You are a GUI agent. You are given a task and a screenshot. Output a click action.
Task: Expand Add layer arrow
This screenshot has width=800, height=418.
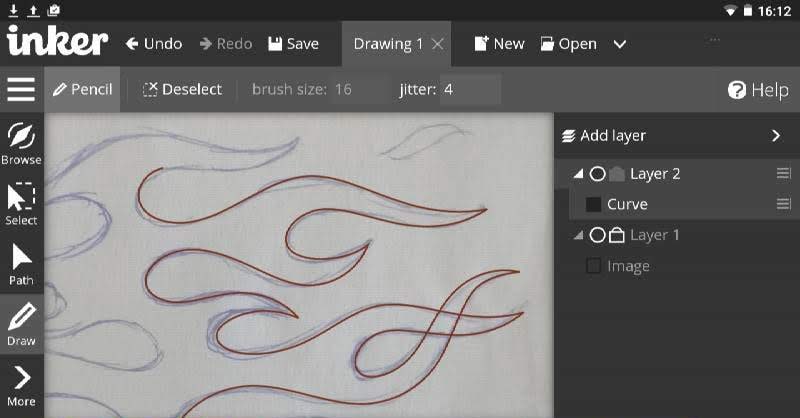[x=776, y=136]
